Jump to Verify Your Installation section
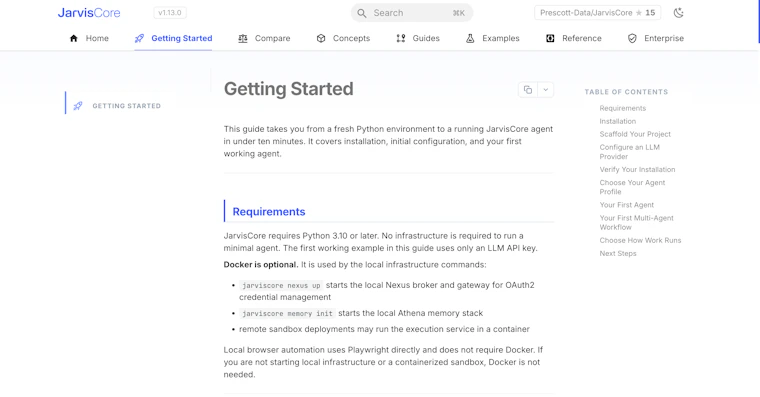 [637, 169]
